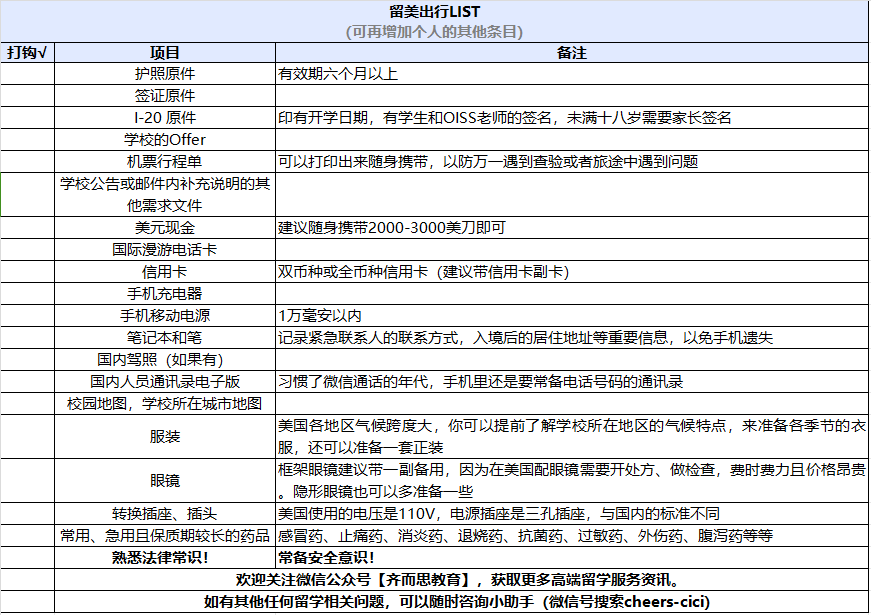
Task: Select the bold 熟悉法律常识！cell
Action: (x=165, y=557)
